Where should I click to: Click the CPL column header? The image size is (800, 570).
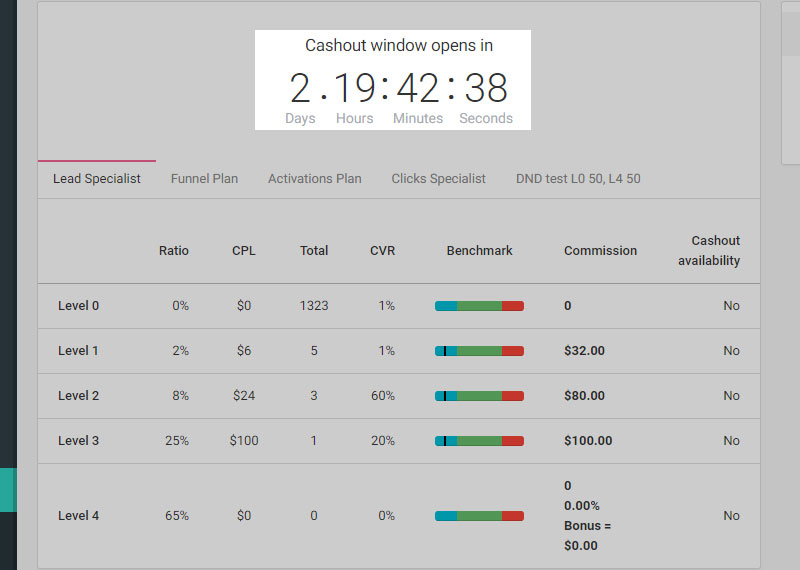[x=244, y=251]
